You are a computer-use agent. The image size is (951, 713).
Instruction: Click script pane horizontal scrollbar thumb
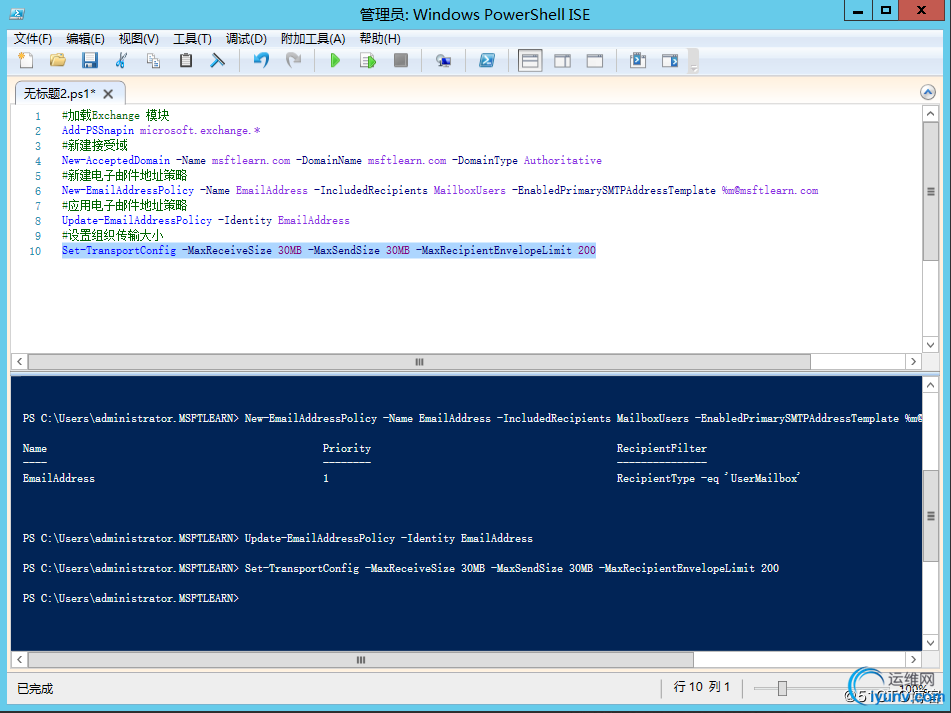419,361
